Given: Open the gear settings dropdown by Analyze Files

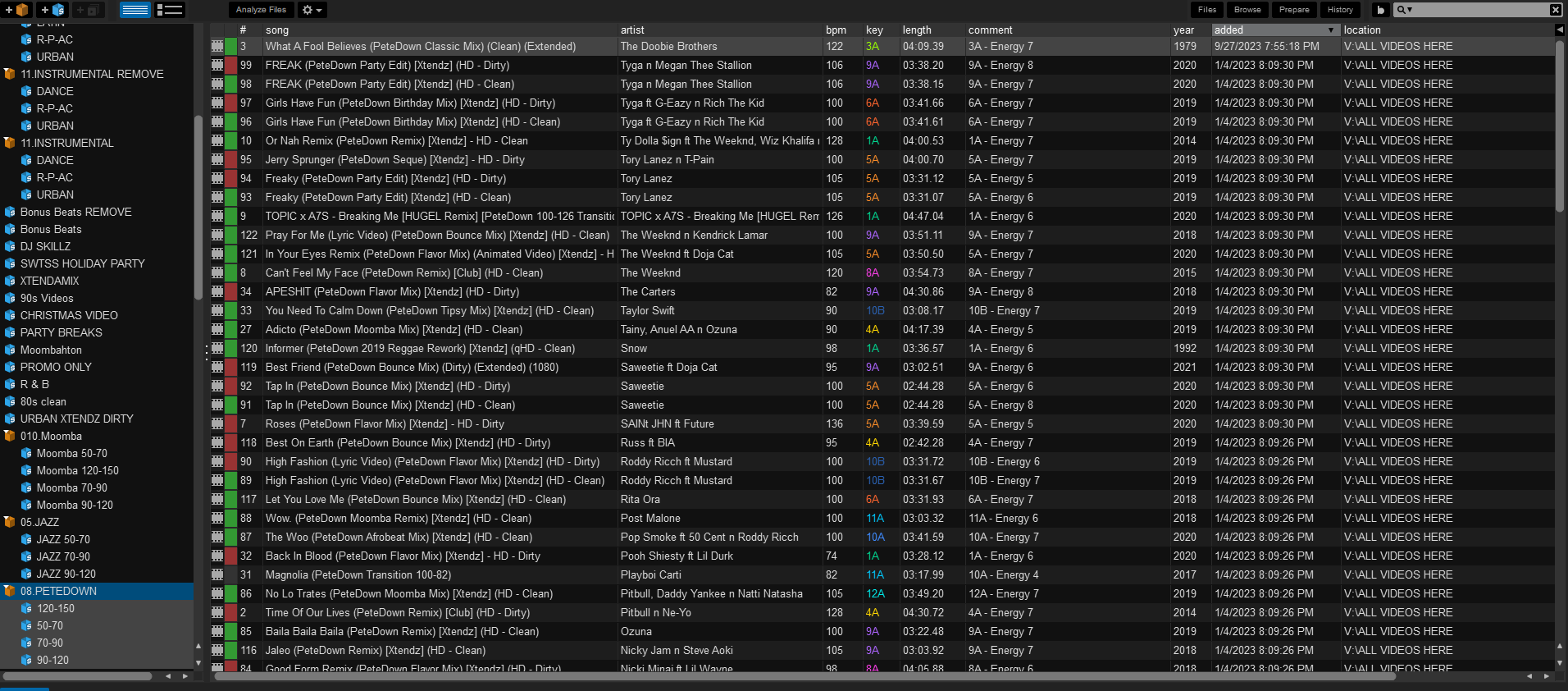Looking at the screenshot, I should click(312, 10).
